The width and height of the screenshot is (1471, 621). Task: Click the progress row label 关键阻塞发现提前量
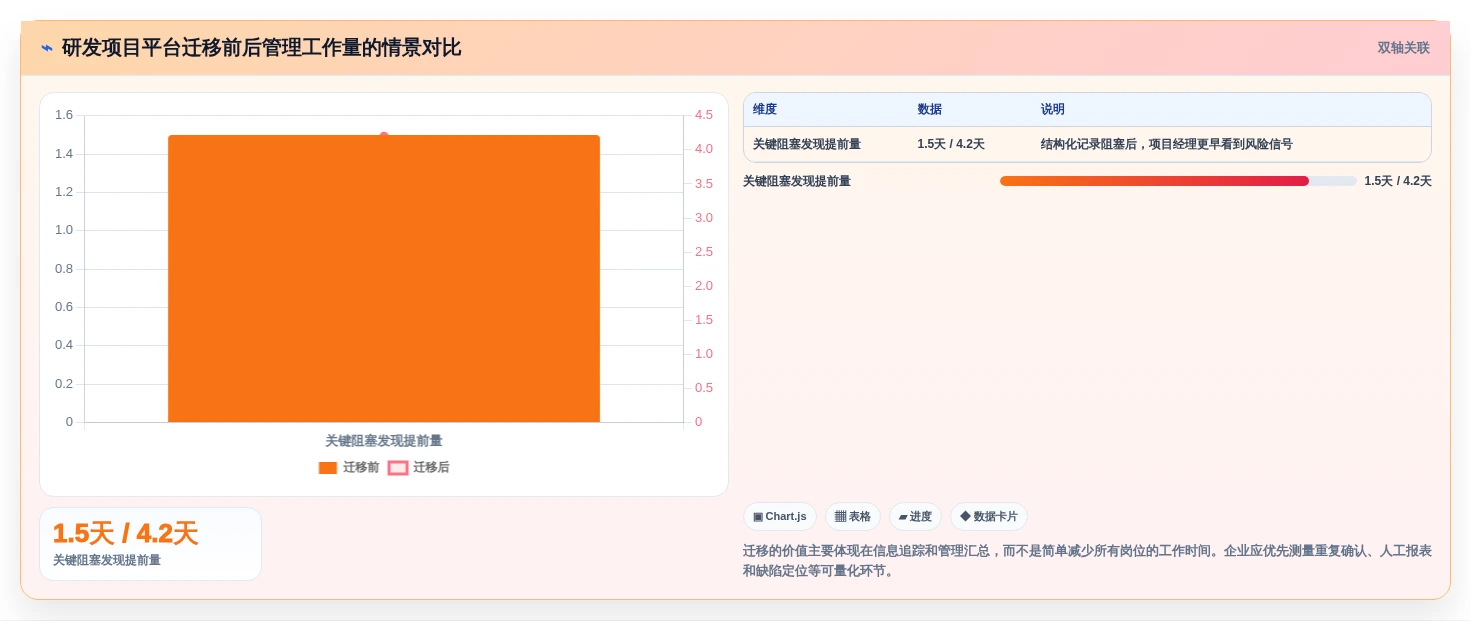(x=797, y=181)
